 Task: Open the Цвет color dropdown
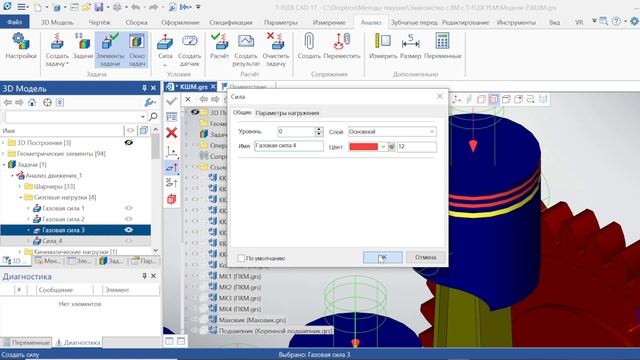point(383,147)
